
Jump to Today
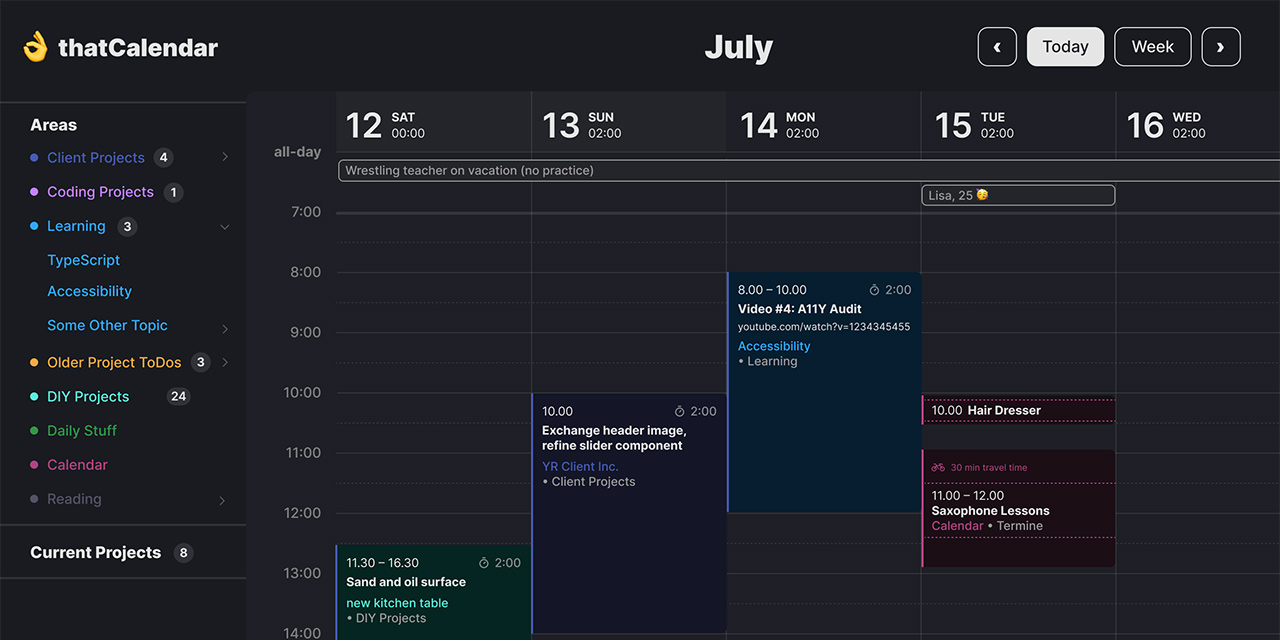pos(1065,47)
